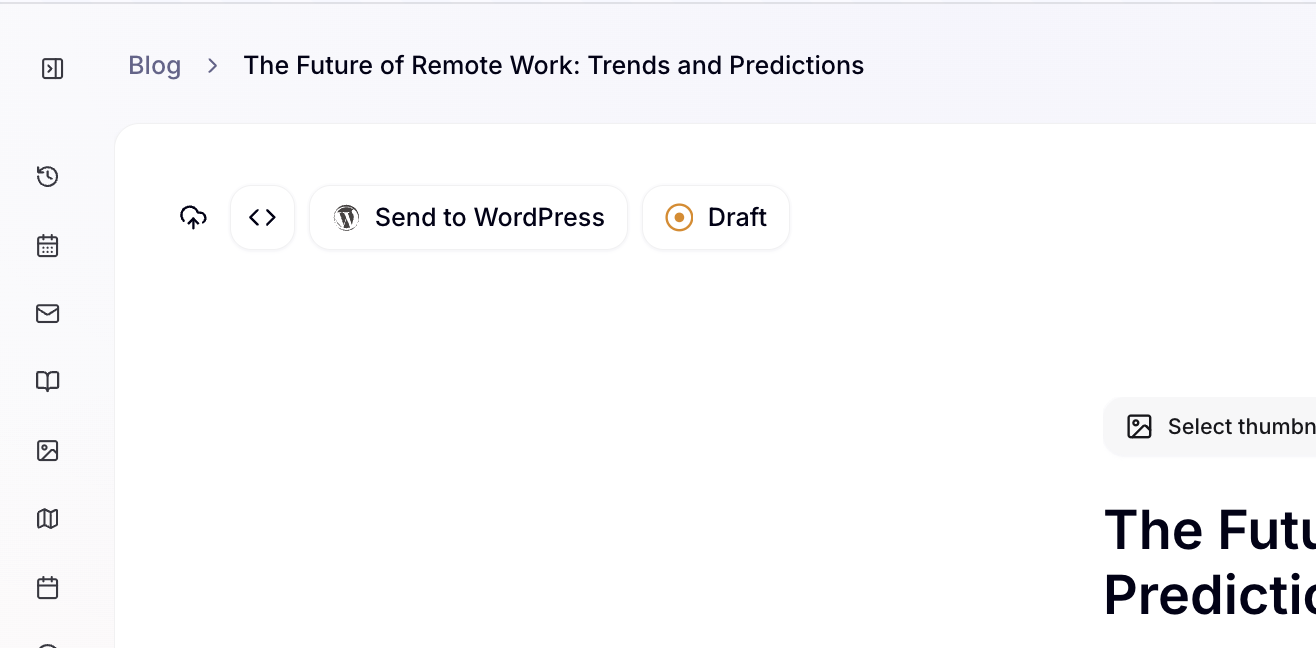This screenshot has width=1316, height=648.
Task: Click the WordPress logo icon
Action: pyautogui.click(x=346, y=217)
